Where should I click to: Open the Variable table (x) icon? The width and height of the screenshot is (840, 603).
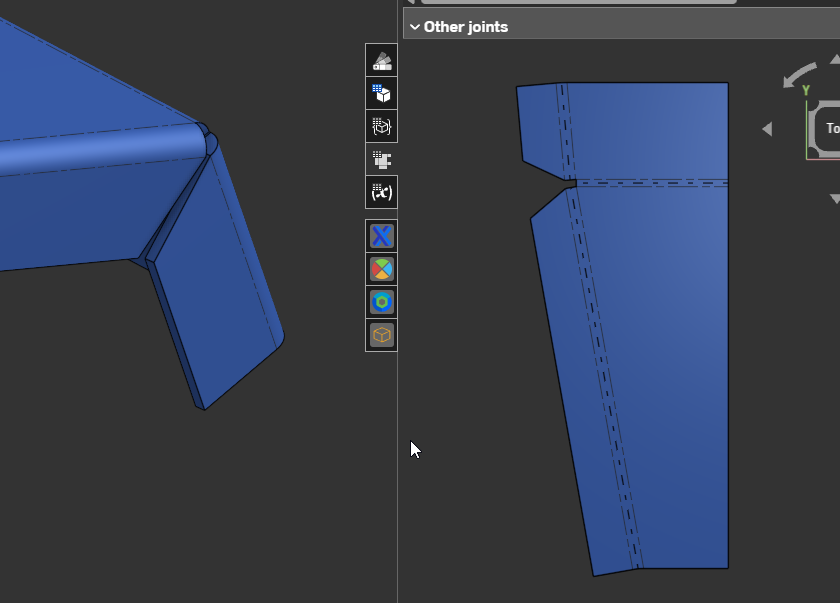click(x=381, y=192)
